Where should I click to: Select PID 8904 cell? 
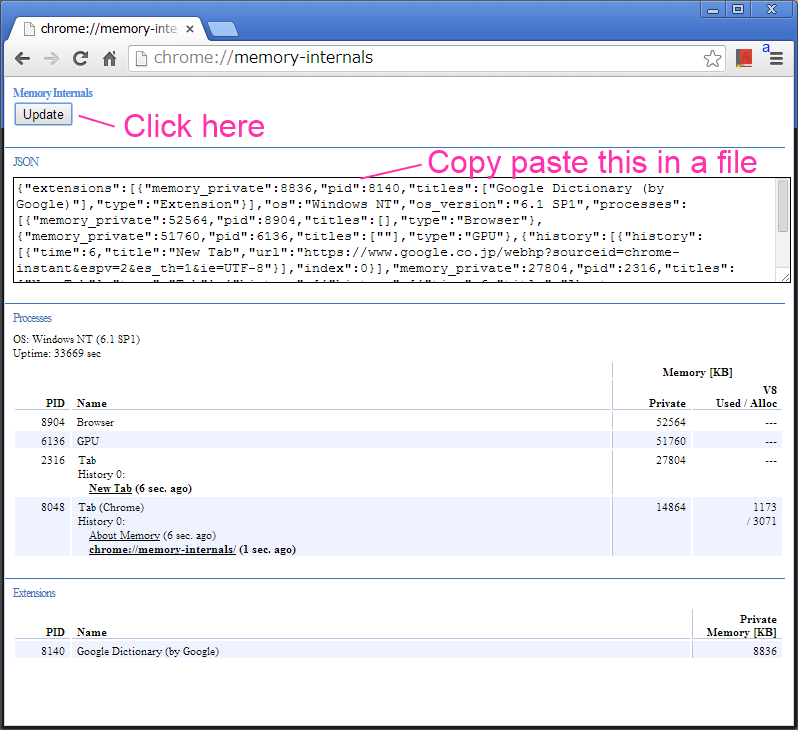[53, 422]
